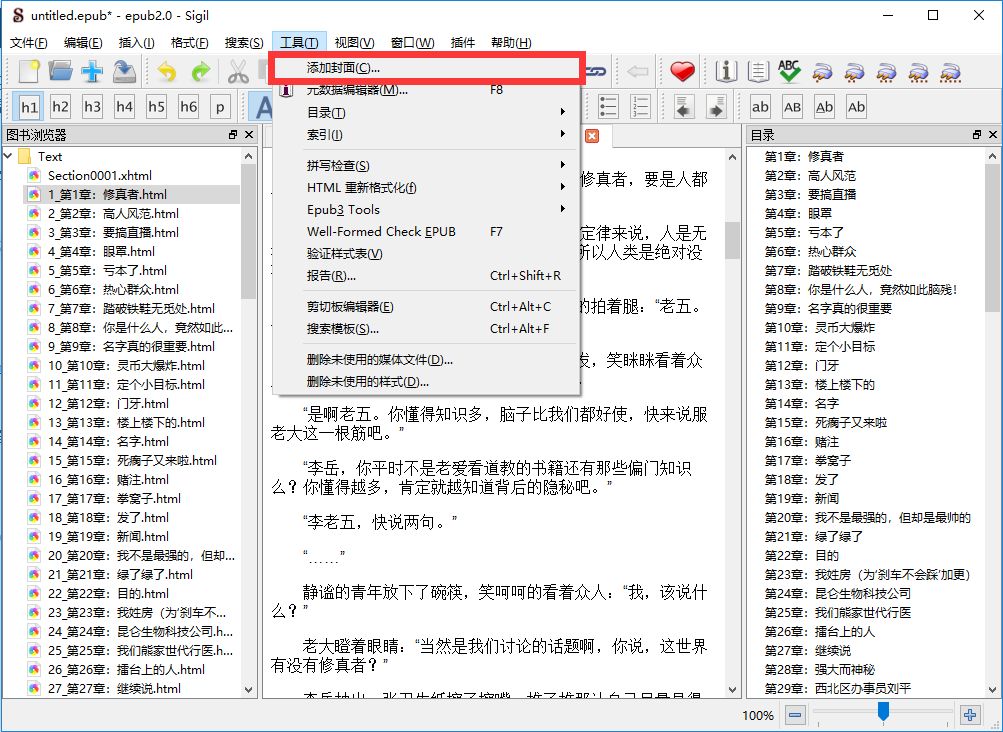The image size is (1003, 732).
Task: Choose 删除未使用的样式(D)... entry
Action: pyautogui.click(x=425, y=382)
